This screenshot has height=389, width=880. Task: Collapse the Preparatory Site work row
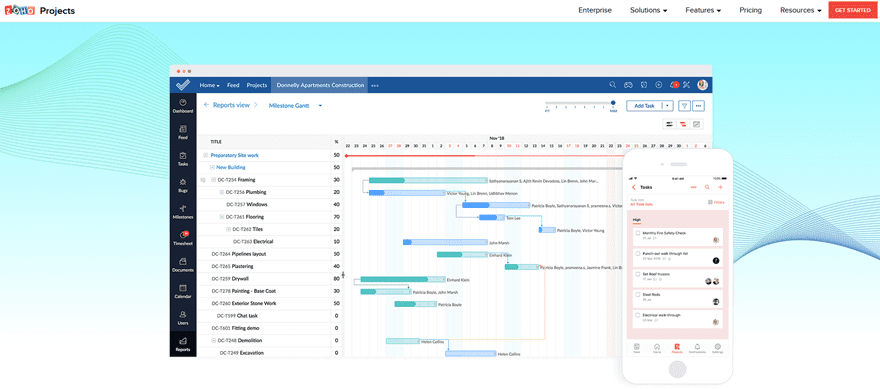coord(205,155)
